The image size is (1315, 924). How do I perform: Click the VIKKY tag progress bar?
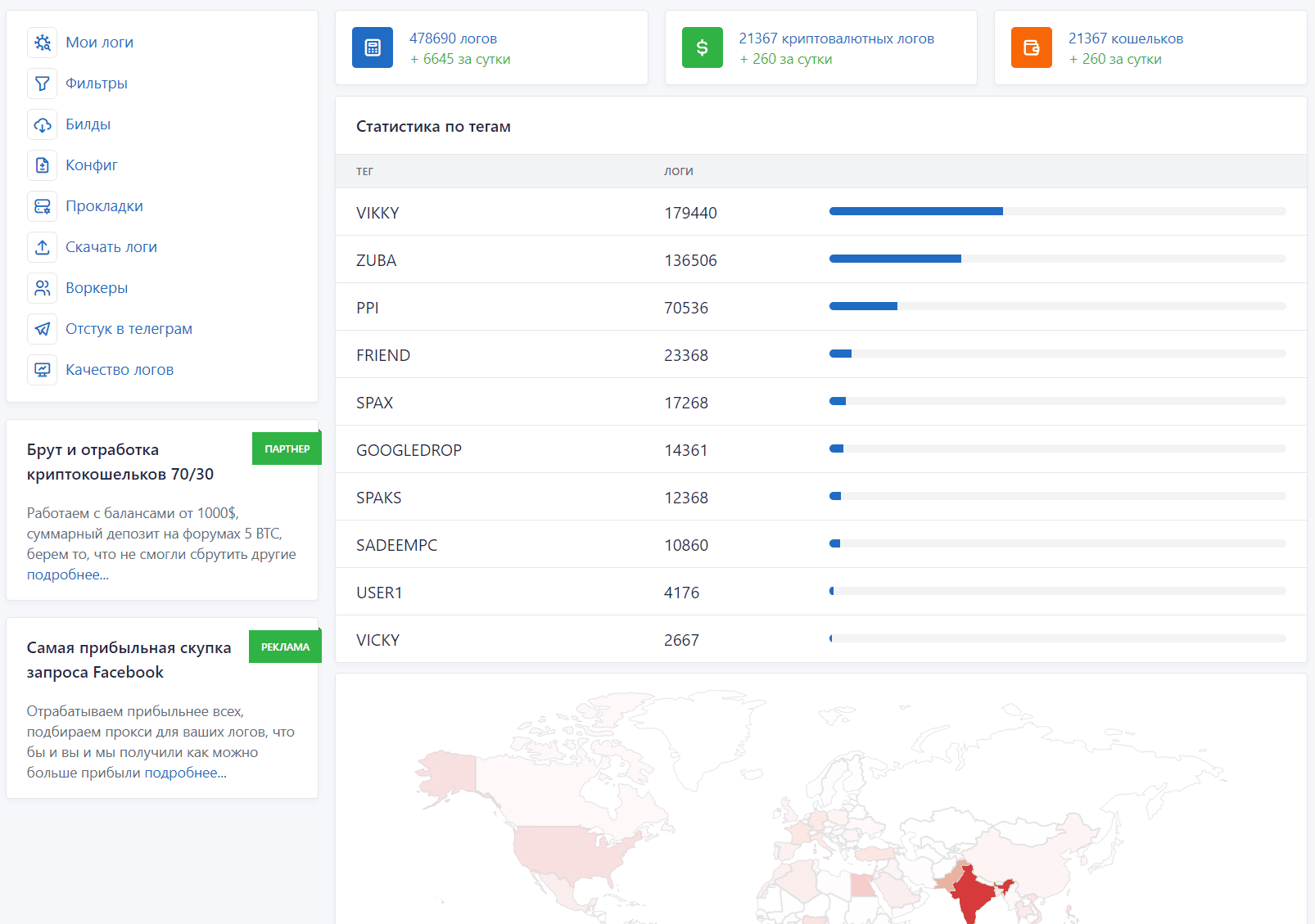(x=1057, y=211)
